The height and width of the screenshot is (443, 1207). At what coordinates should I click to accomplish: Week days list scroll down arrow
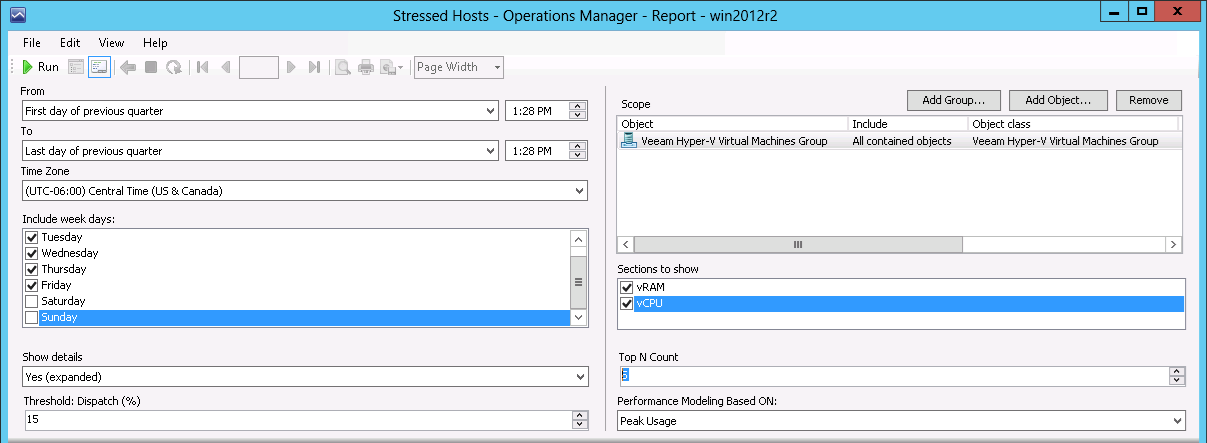point(578,317)
